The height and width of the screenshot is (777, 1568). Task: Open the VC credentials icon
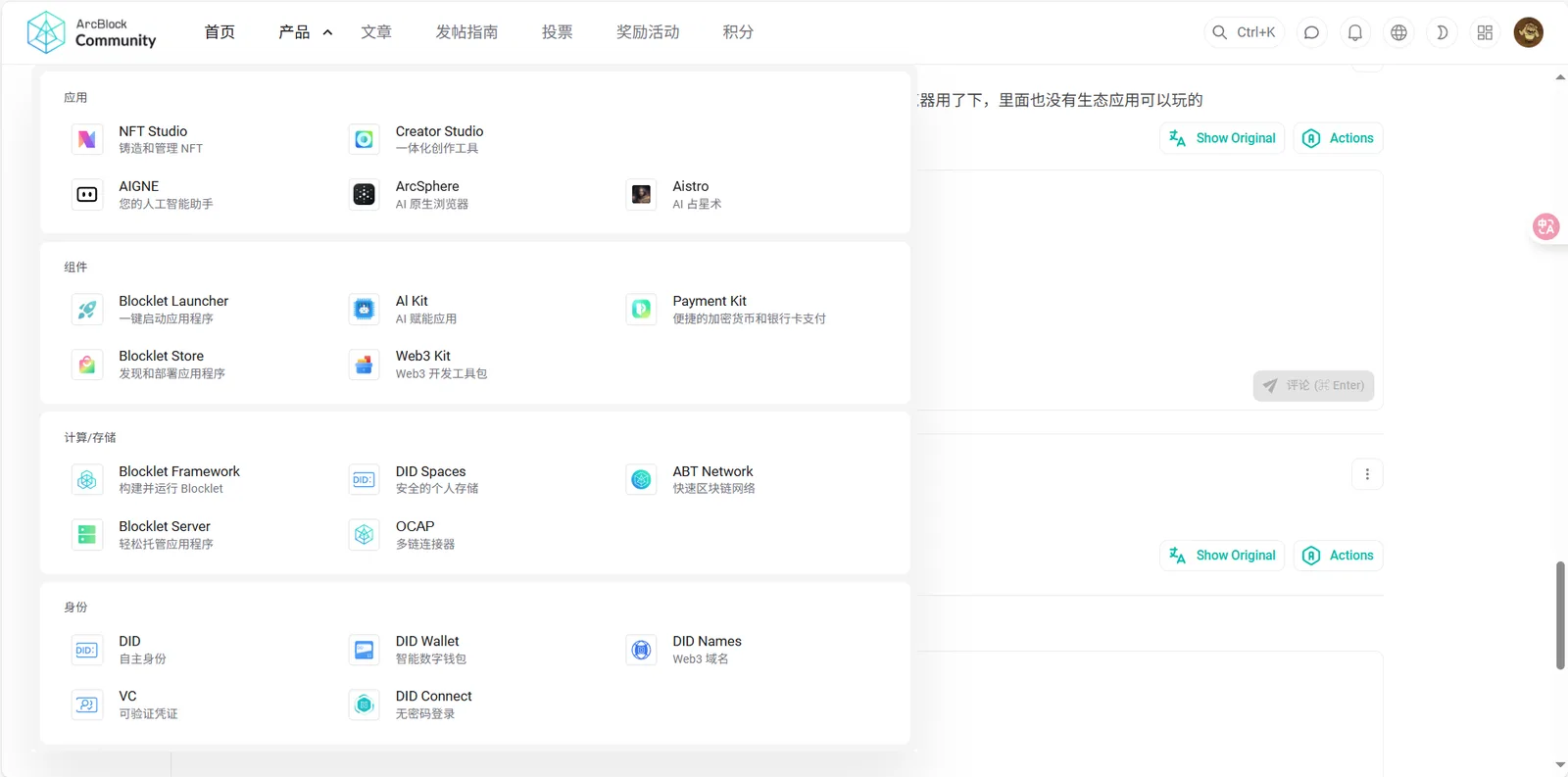click(87, 704)
